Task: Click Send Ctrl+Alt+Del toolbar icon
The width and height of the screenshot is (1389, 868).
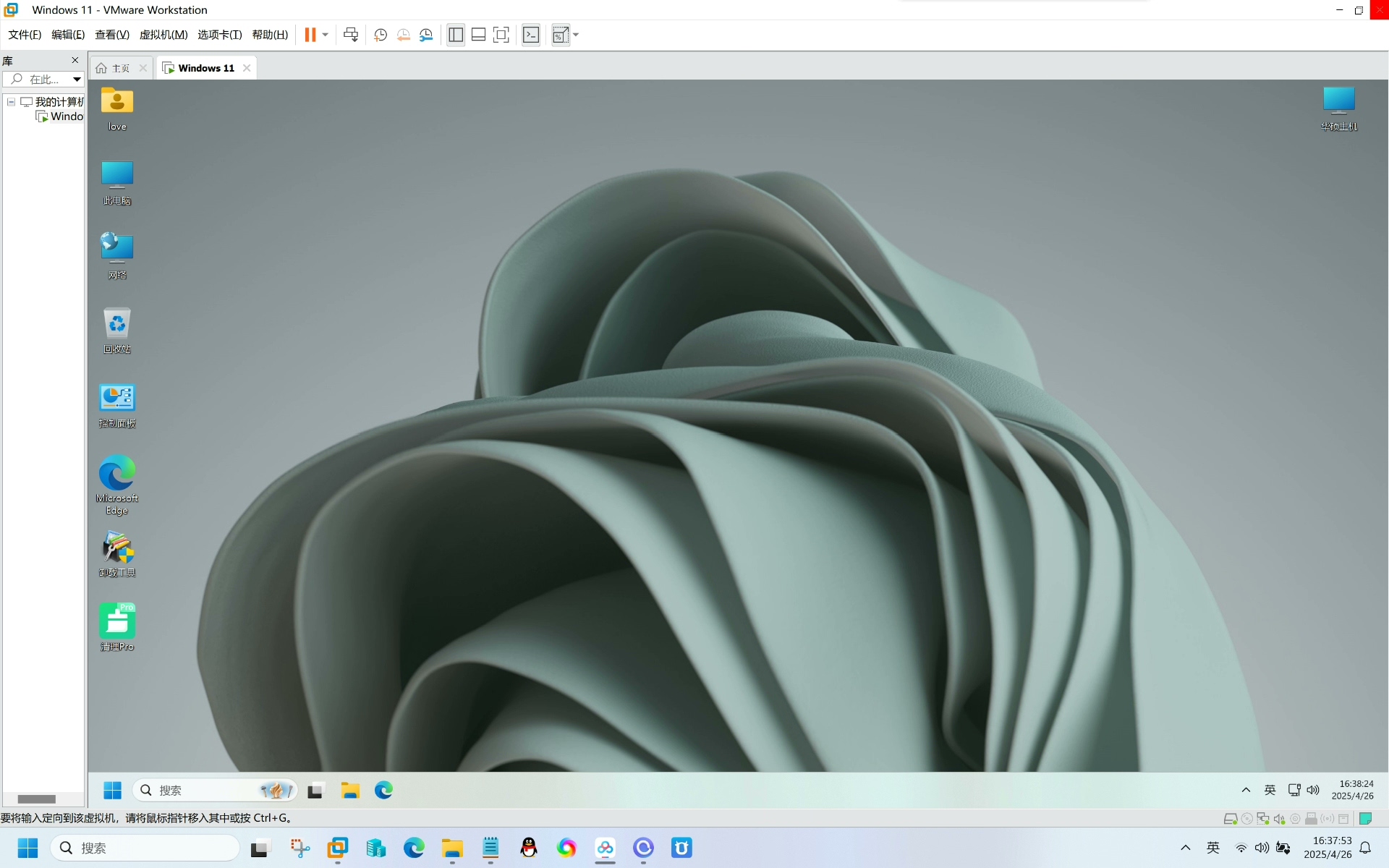Action: [x=351, y=35]
